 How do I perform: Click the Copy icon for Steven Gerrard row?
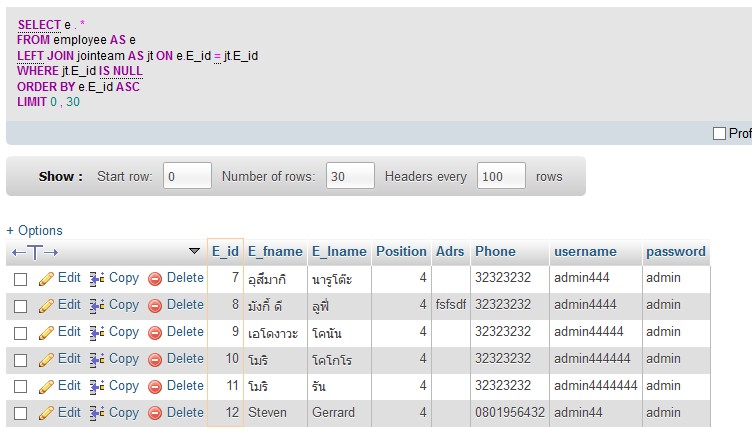point(97,413)
